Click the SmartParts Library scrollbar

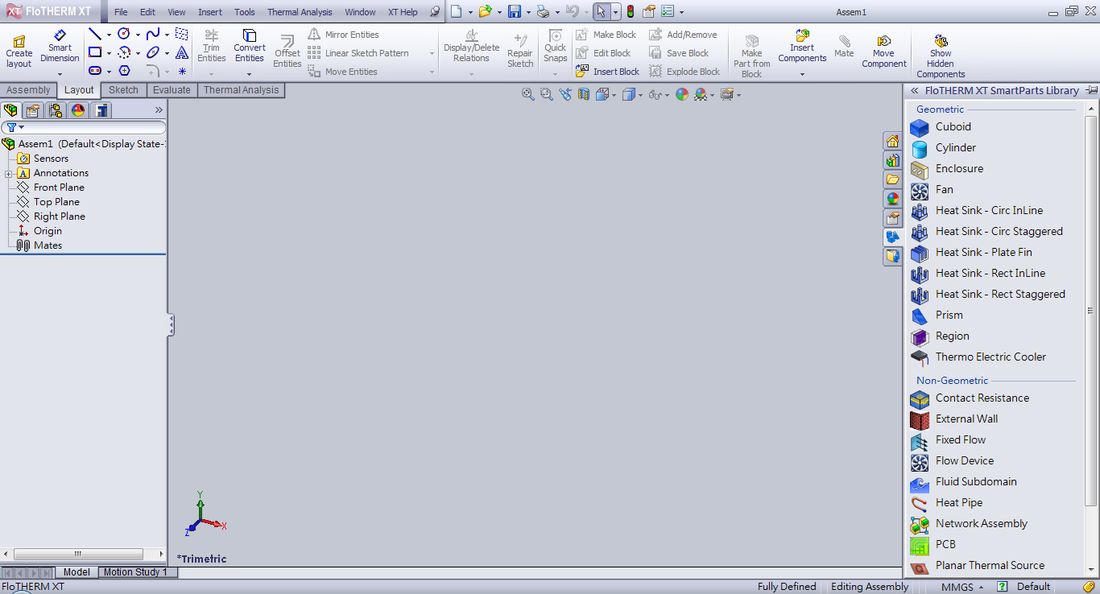1090,310
